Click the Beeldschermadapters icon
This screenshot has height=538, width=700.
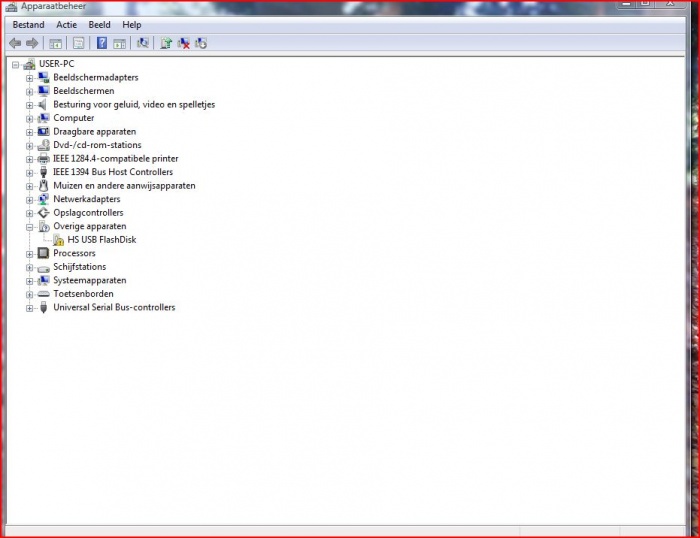43,78
